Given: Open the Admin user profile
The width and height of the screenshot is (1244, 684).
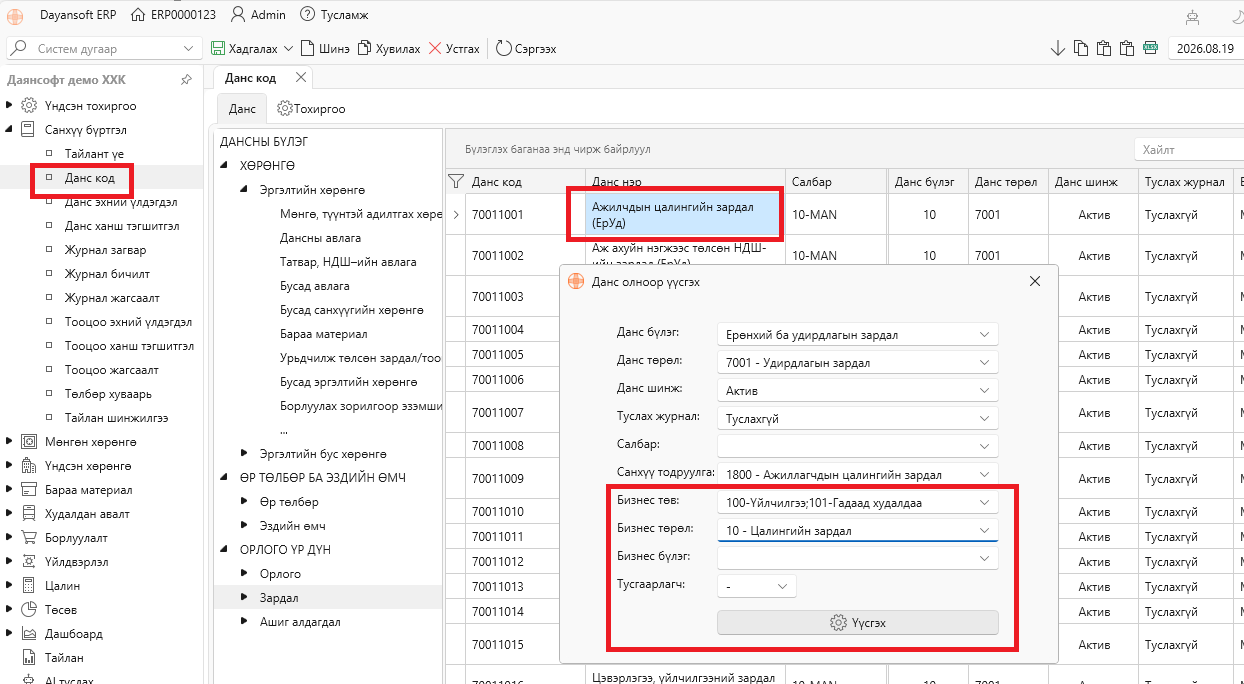Looking at the screenshot, I should [258, 15].
